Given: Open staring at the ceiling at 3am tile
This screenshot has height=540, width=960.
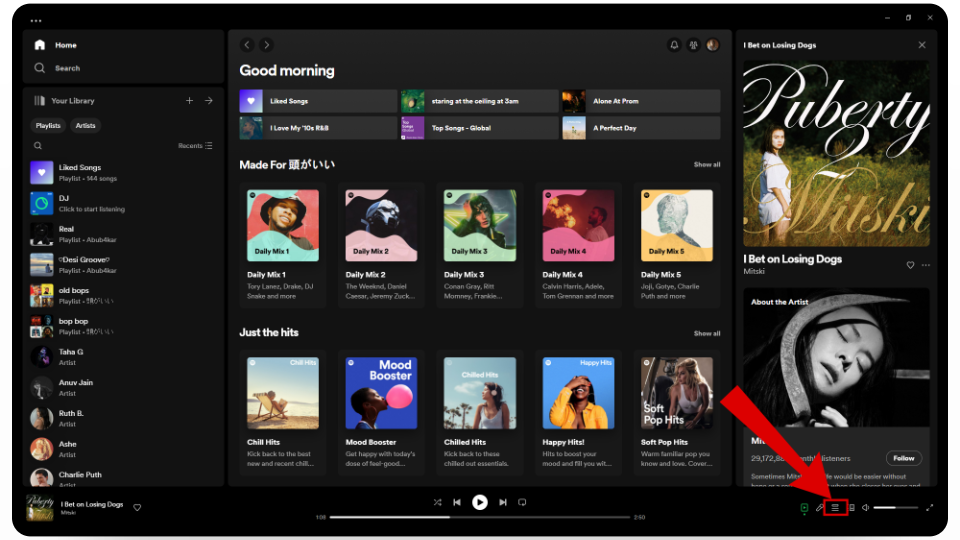Looking at the screenshot, I should point(479,101).
